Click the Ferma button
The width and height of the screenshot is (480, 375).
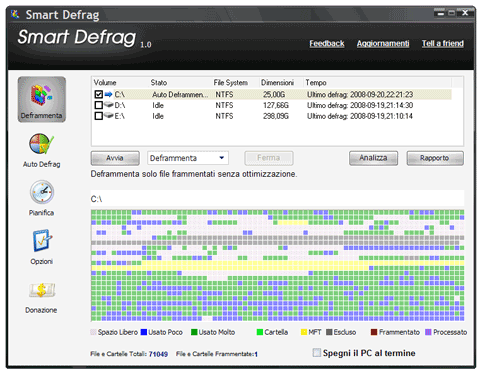(x=269, y=158)
